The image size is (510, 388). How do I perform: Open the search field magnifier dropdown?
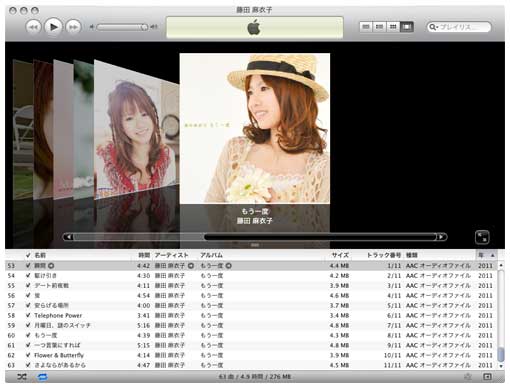click(433, 27)
